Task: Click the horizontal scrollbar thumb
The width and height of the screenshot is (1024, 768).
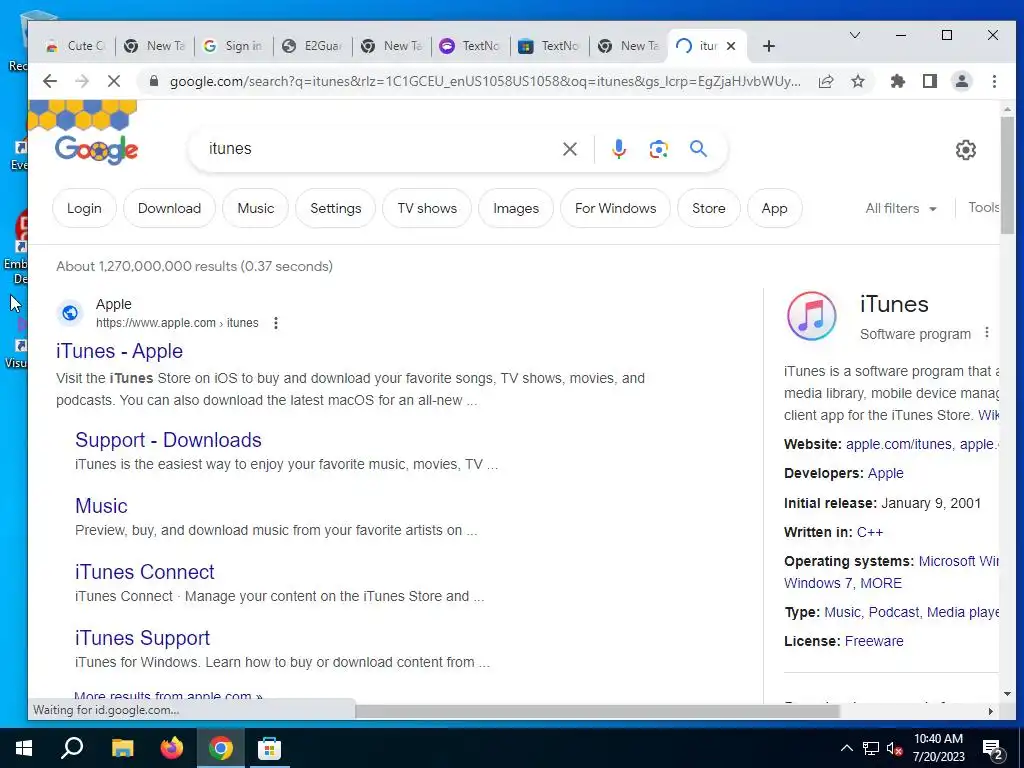Action: click(x=597, y=711)
